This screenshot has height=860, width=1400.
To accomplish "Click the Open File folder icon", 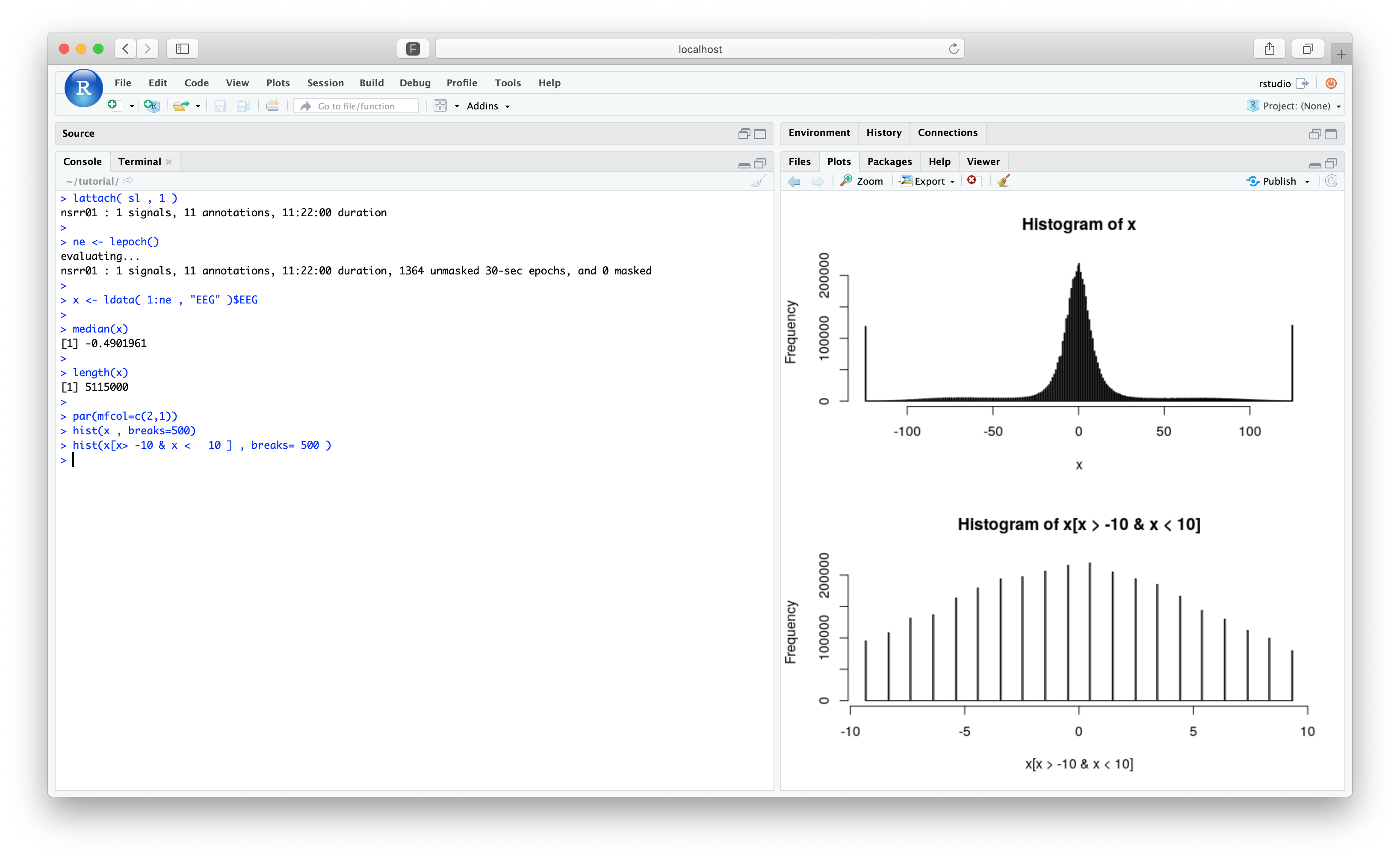I will 181,106.
